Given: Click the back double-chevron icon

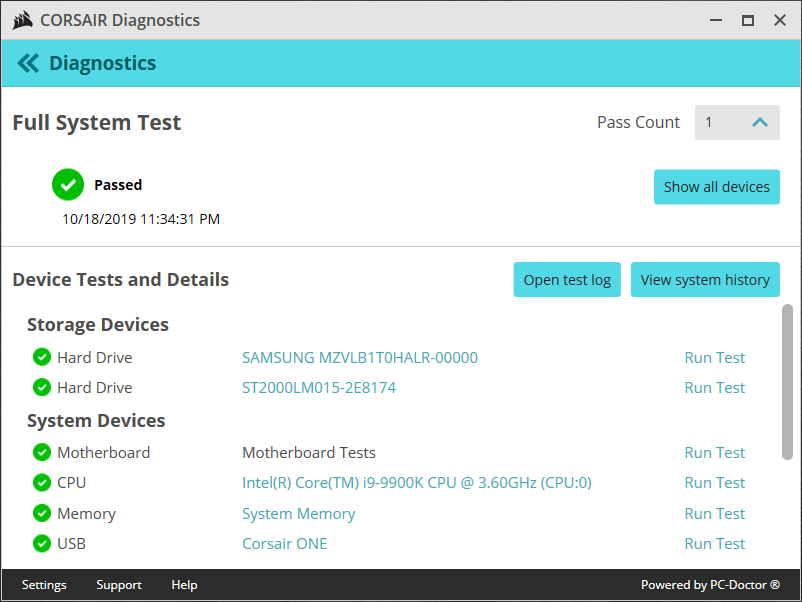Looking at the screenshot, I should pyautogui.click(x=28, y=63).
